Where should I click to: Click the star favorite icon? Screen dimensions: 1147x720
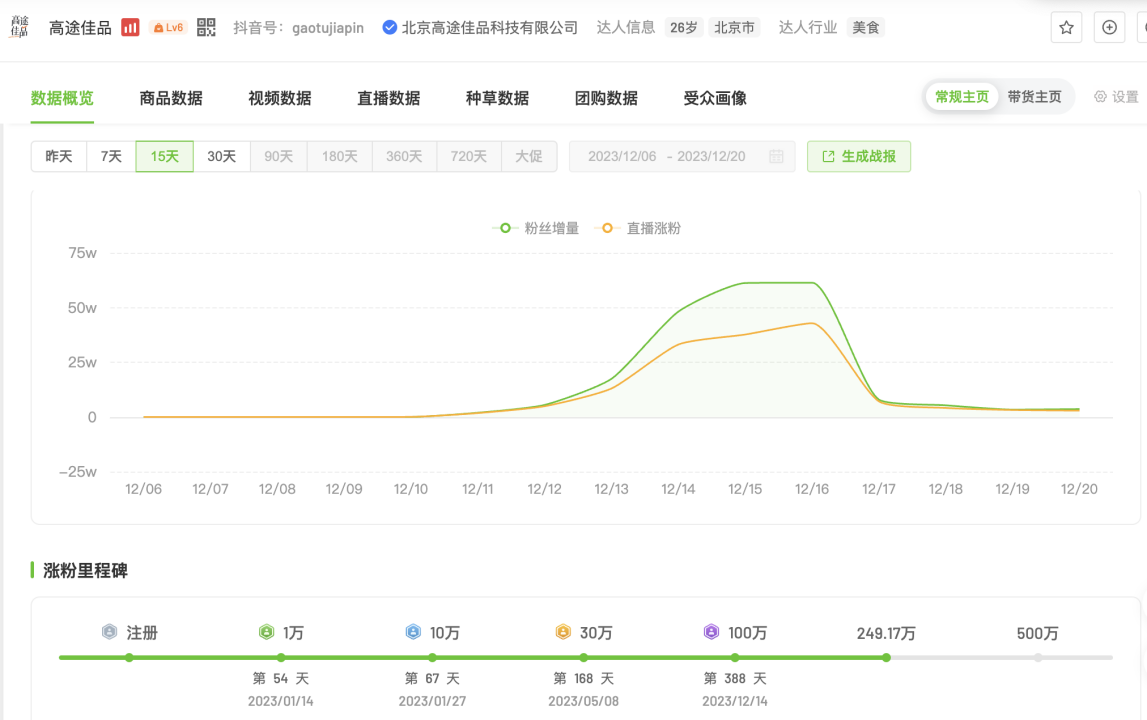click(x=1066, y=28)
